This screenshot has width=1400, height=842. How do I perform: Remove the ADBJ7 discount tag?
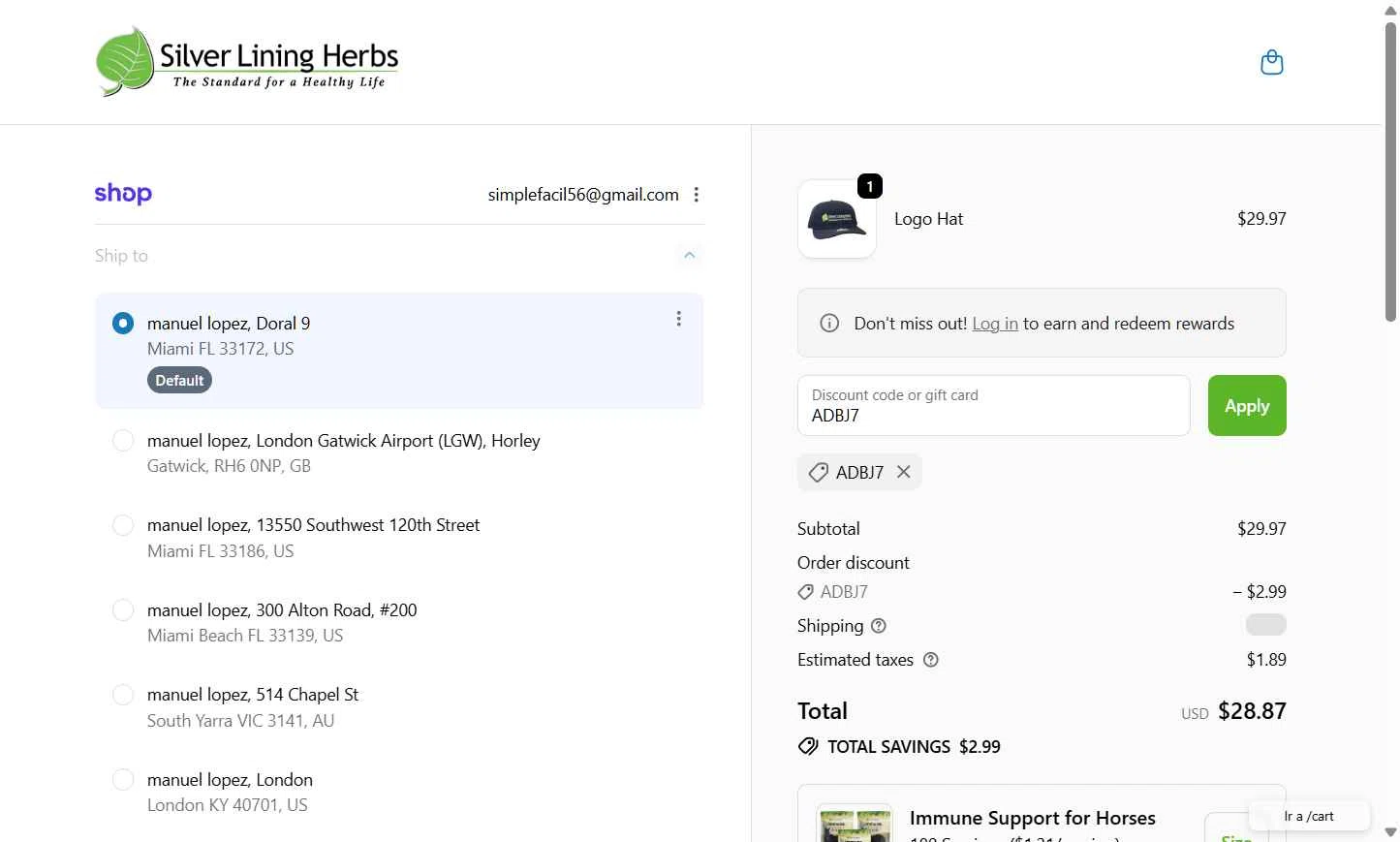point(903,472)
